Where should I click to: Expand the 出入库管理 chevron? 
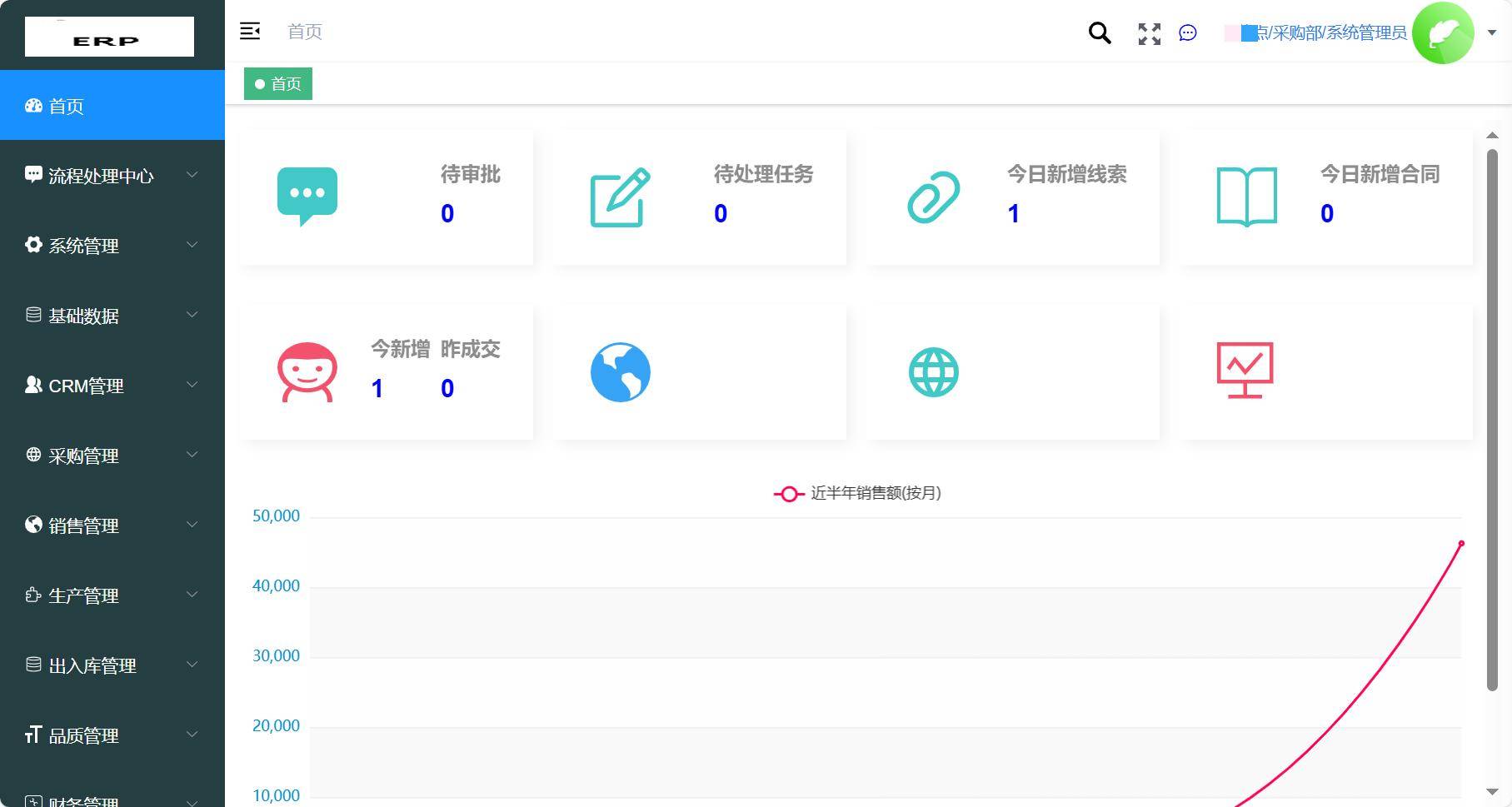(x=192, y=664)
